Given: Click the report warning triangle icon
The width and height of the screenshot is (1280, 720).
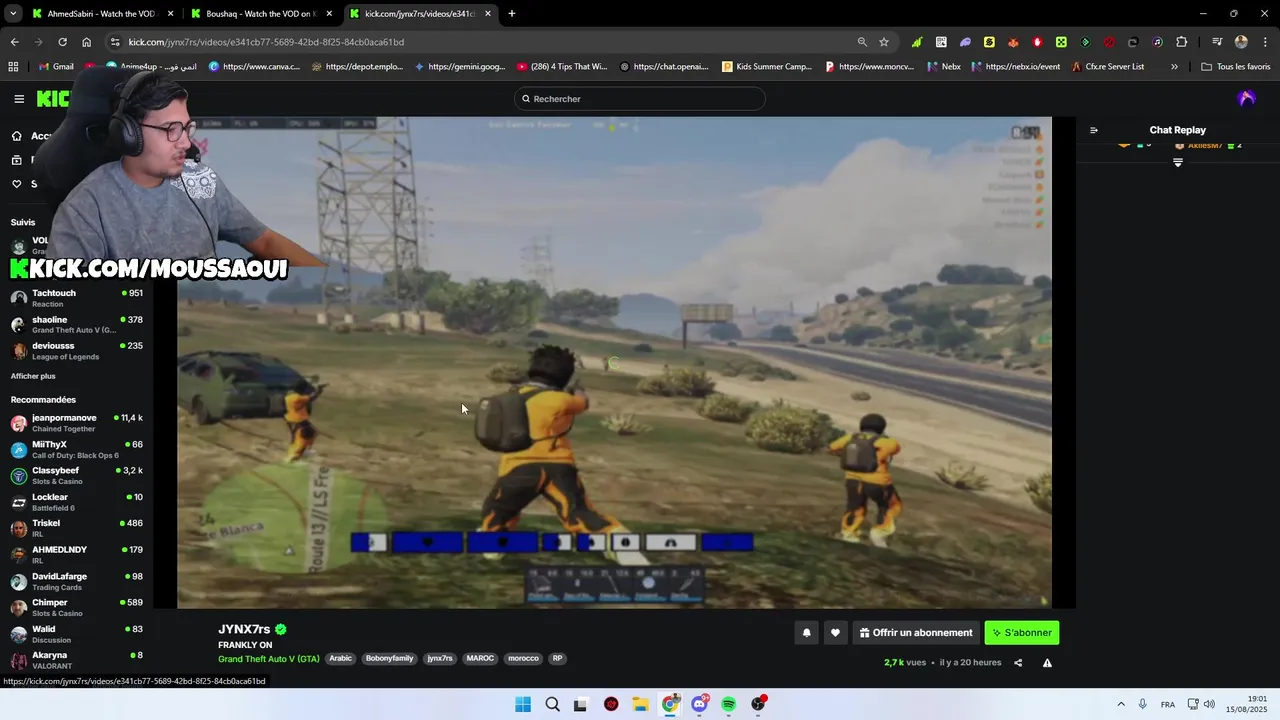Looking at the screenshot, I should [x=1047, y=662].
